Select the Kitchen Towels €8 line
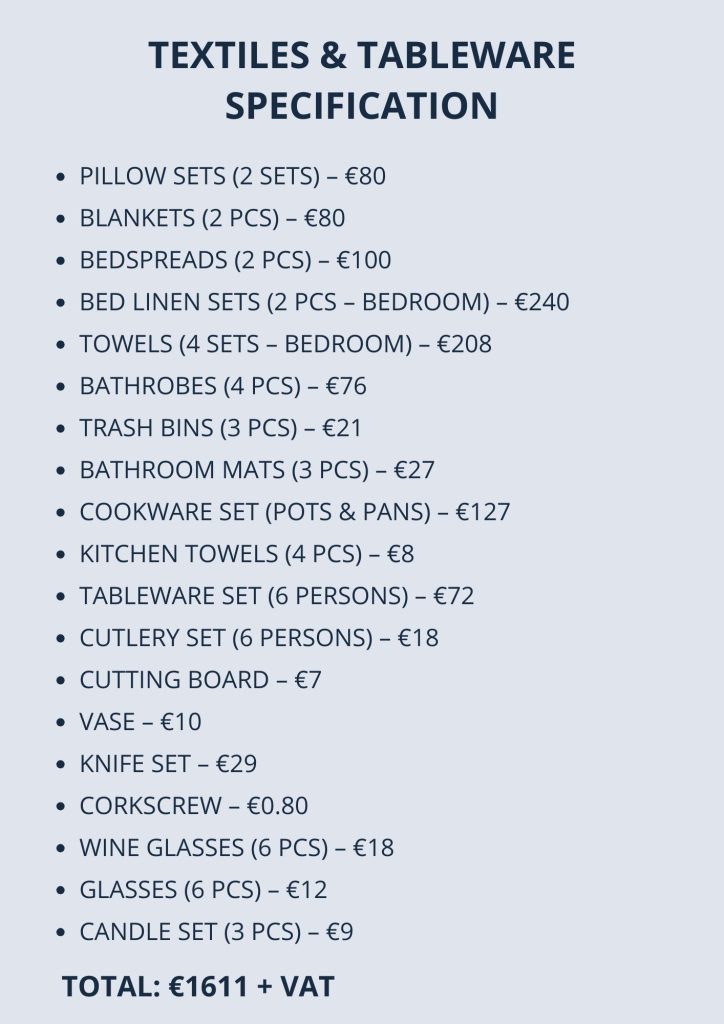The image size is (724, 1024). [x=246, y=555]
